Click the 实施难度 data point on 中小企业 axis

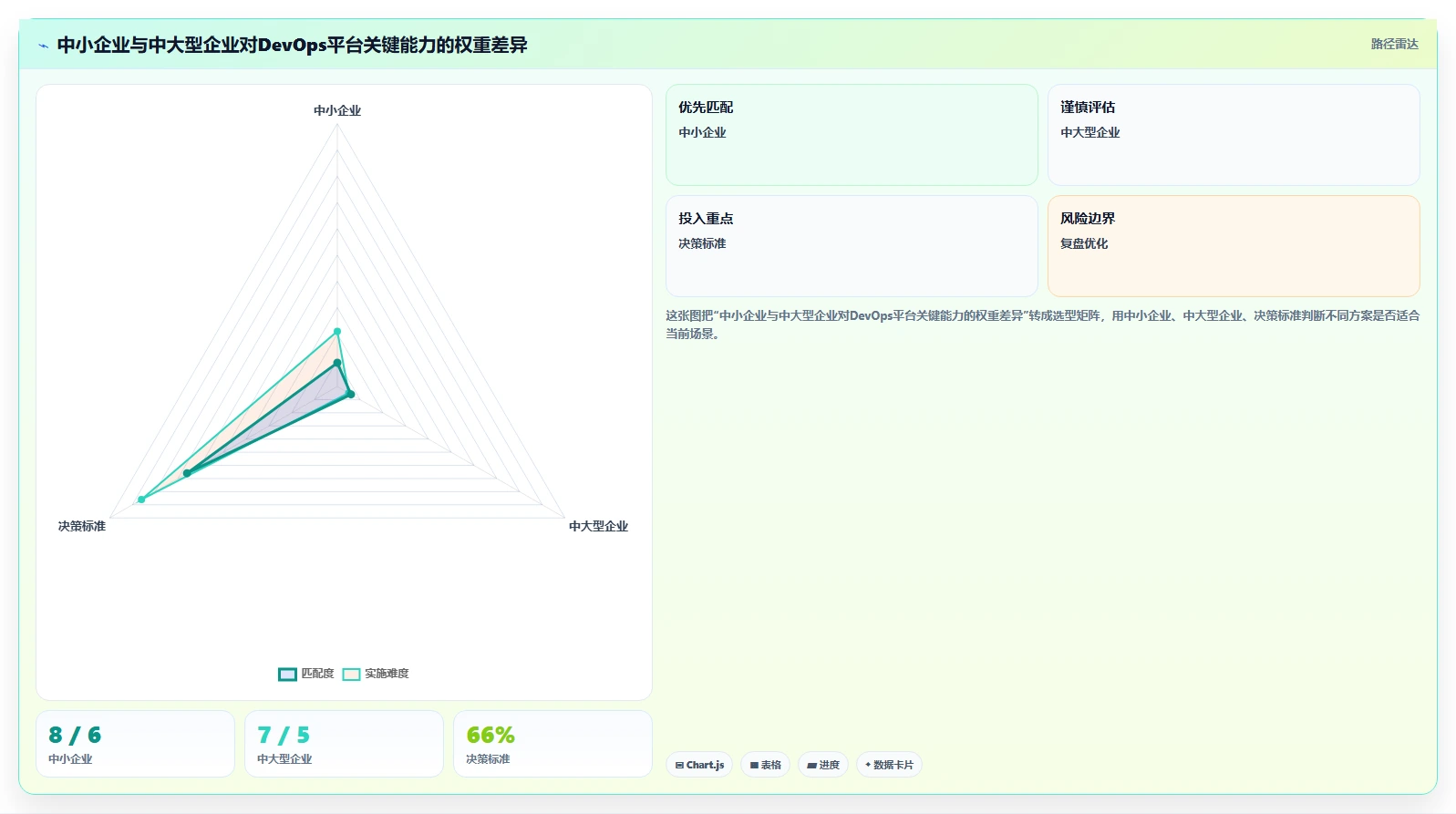pyautogui.click(x=337, y=332)
